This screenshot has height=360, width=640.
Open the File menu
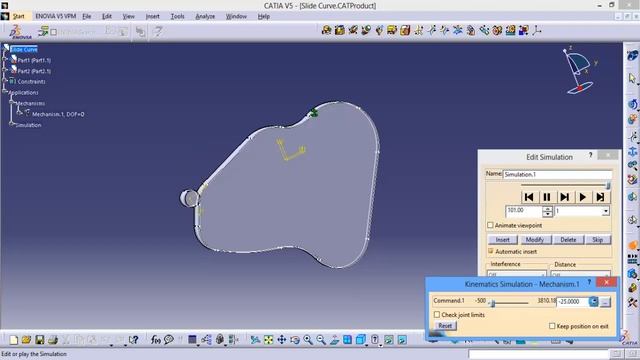click(x=87, y=16)
